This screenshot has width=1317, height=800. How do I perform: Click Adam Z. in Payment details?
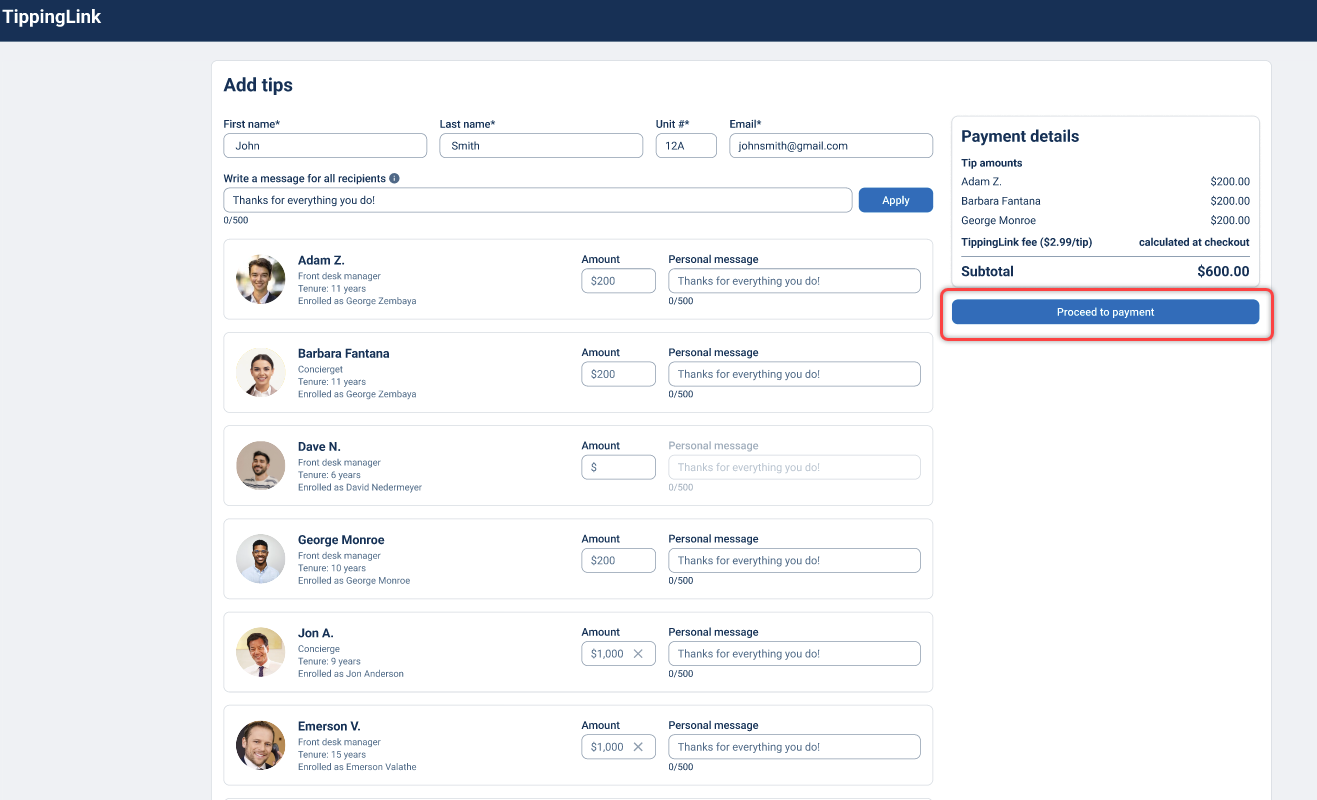tap(981, 181)
